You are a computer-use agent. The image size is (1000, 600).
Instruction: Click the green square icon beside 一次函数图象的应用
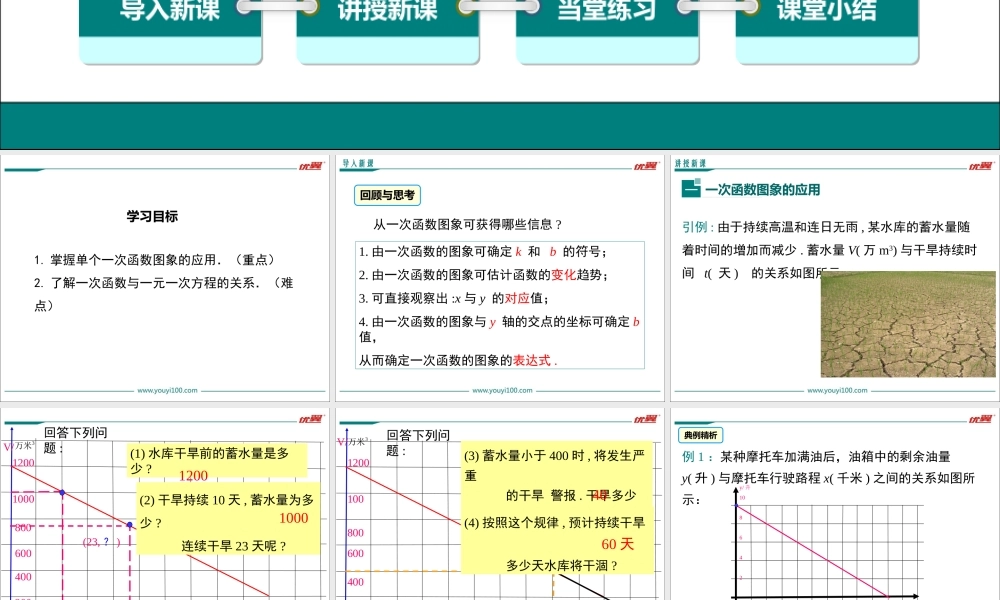point(690,189)
